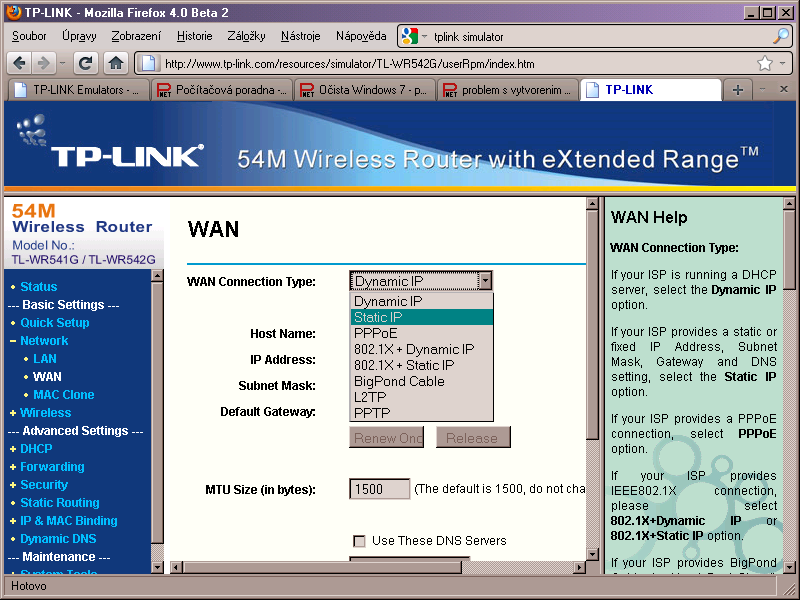
Task: Click the search magnifier icon
Action: (x=781, y=36)
